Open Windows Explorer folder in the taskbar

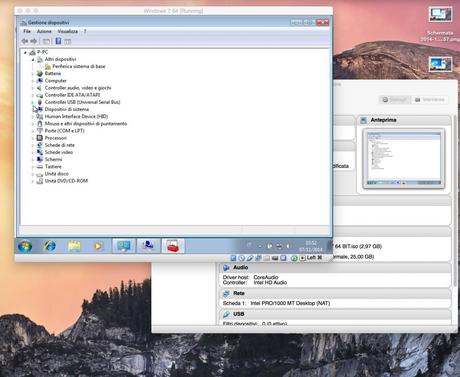(74, 246)
